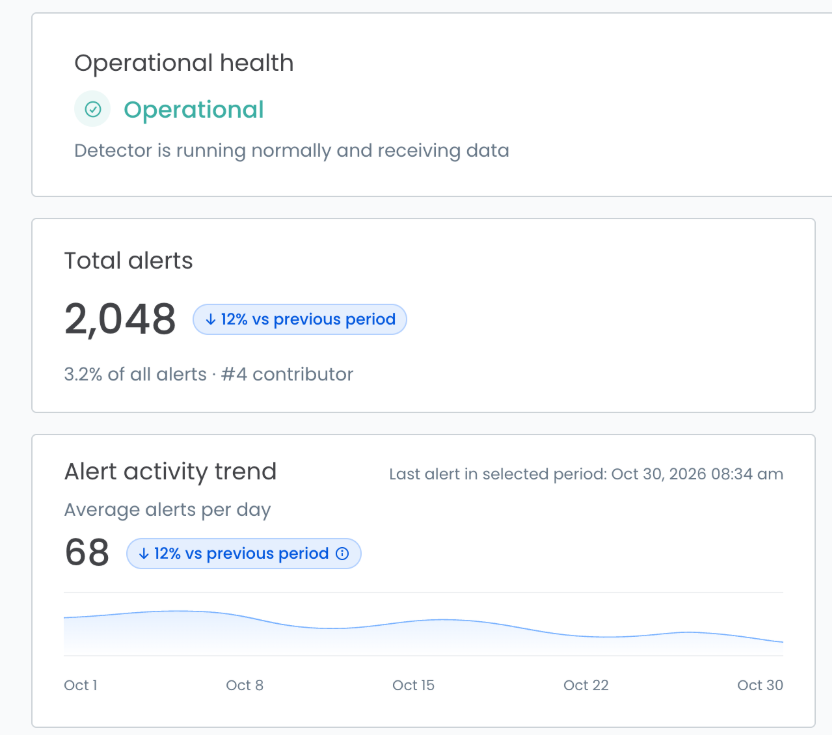This screenshot has height=735, width=832.
Task: Click the 2,048 total alerts value
Action: click(x=120, y=319)
